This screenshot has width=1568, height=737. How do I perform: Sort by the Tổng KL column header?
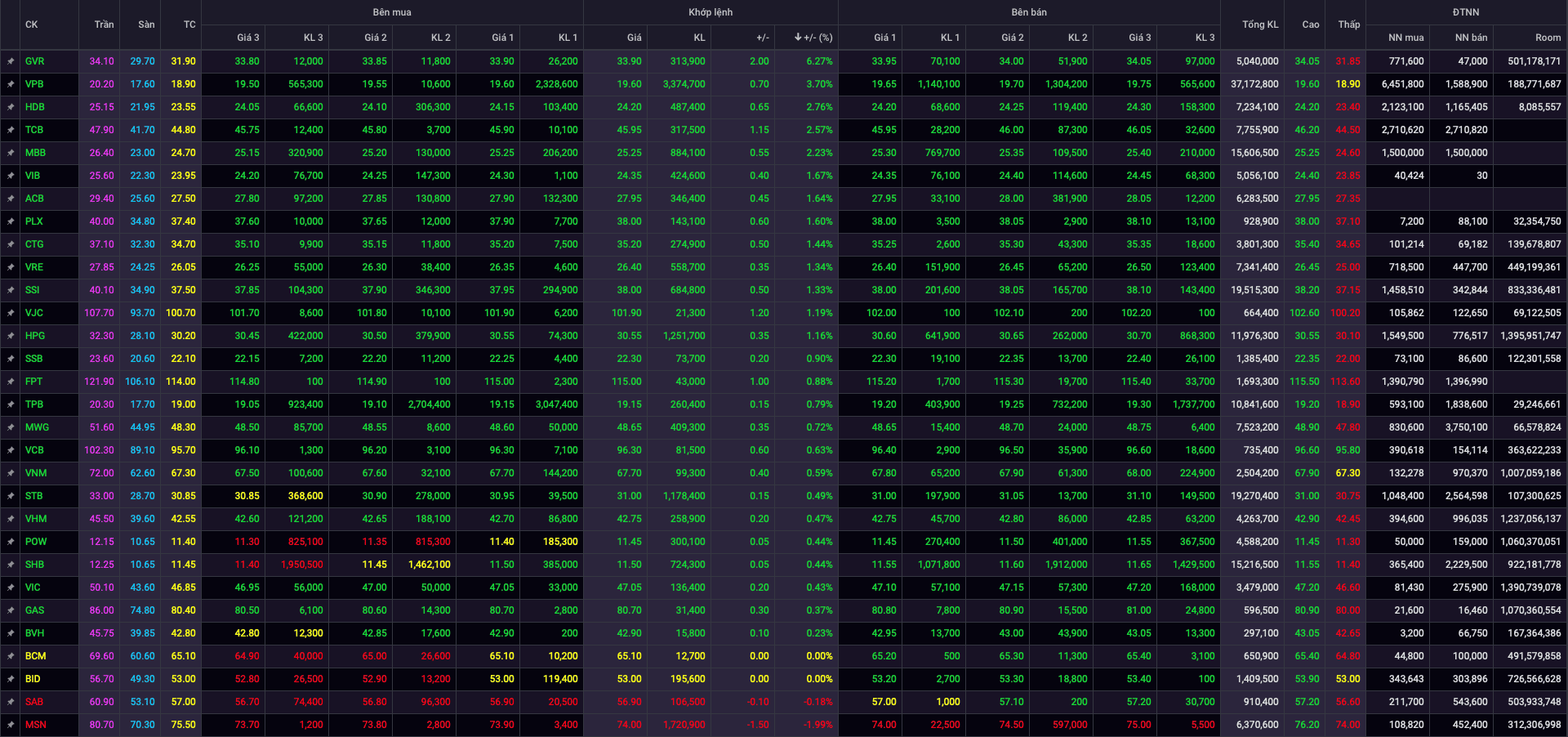(x=1260, y=25)
